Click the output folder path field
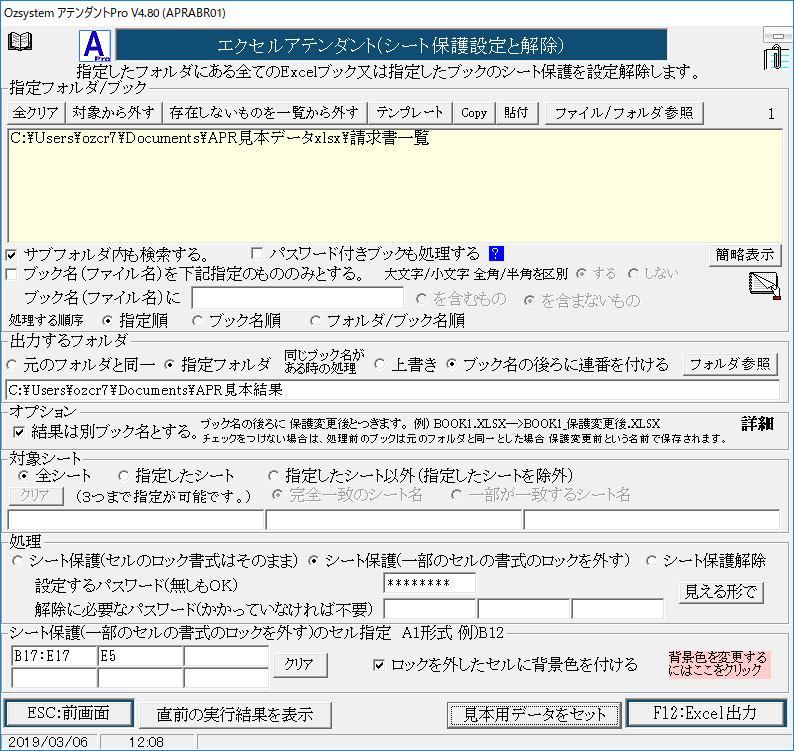 coord(393,390)
